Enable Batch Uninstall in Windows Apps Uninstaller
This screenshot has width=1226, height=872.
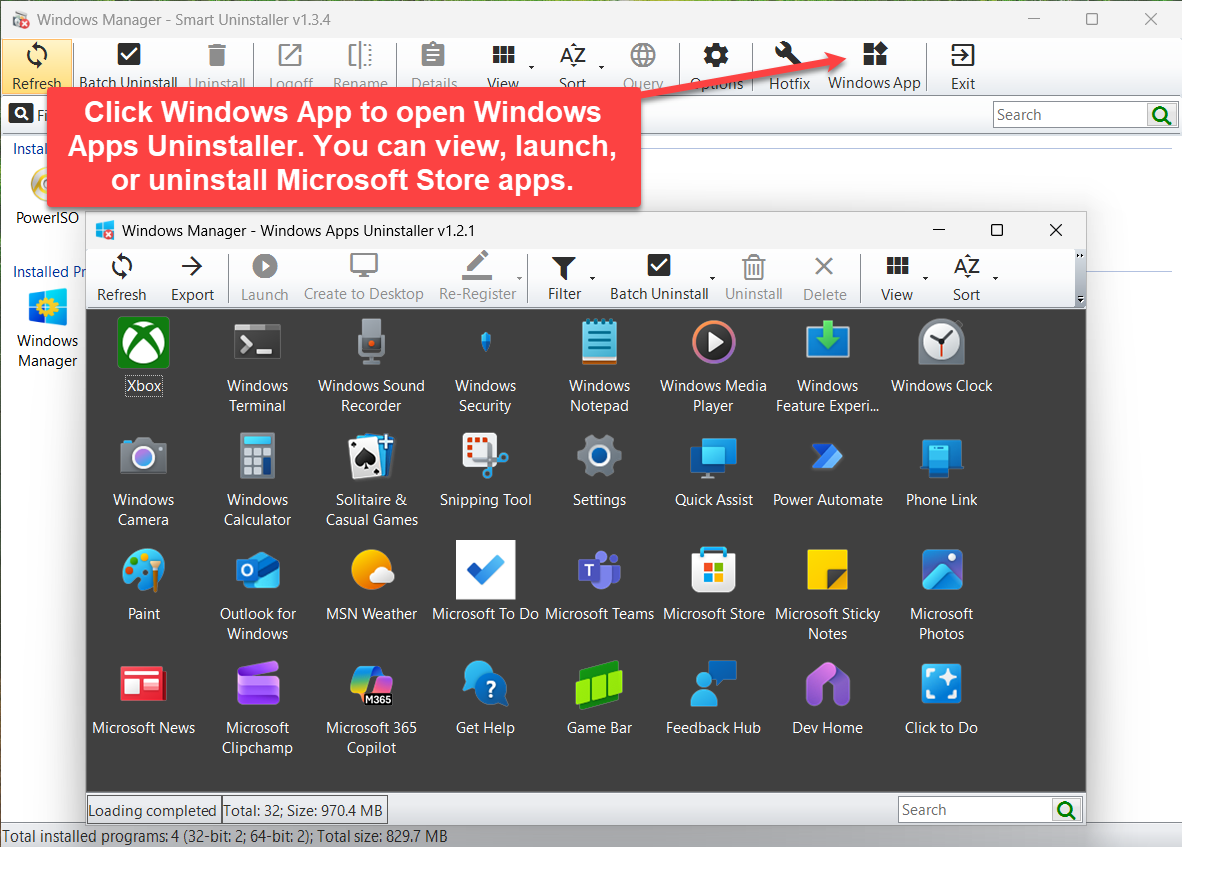[x=659, y=278]
